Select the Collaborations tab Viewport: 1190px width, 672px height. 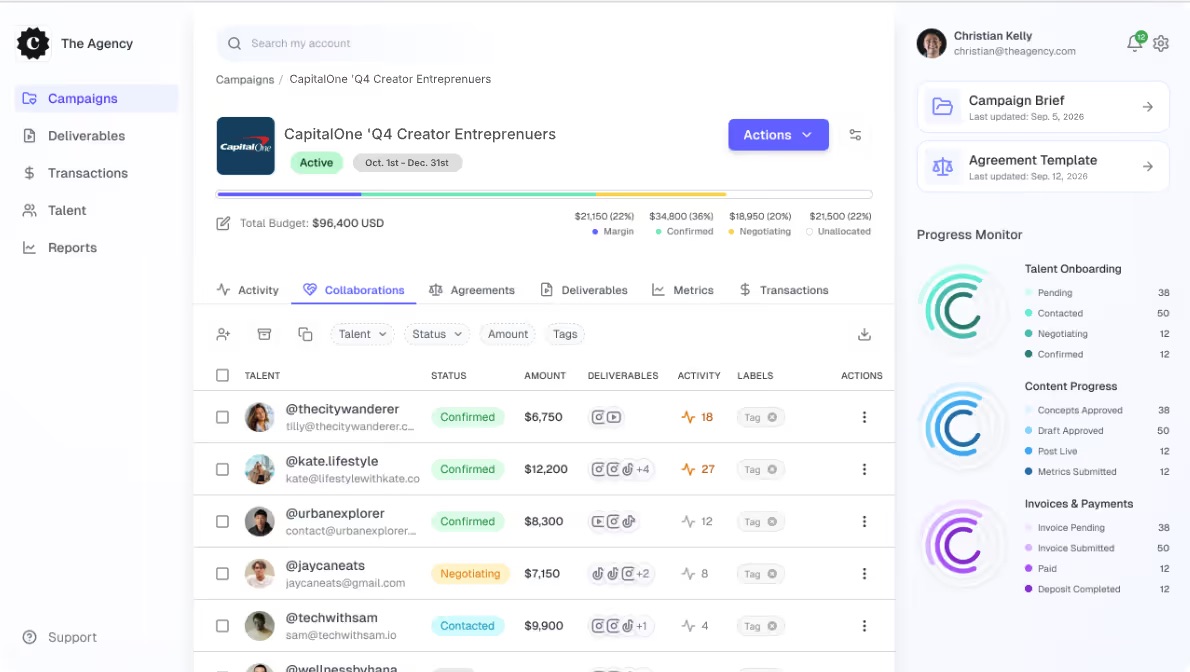[x=354, y=290]
